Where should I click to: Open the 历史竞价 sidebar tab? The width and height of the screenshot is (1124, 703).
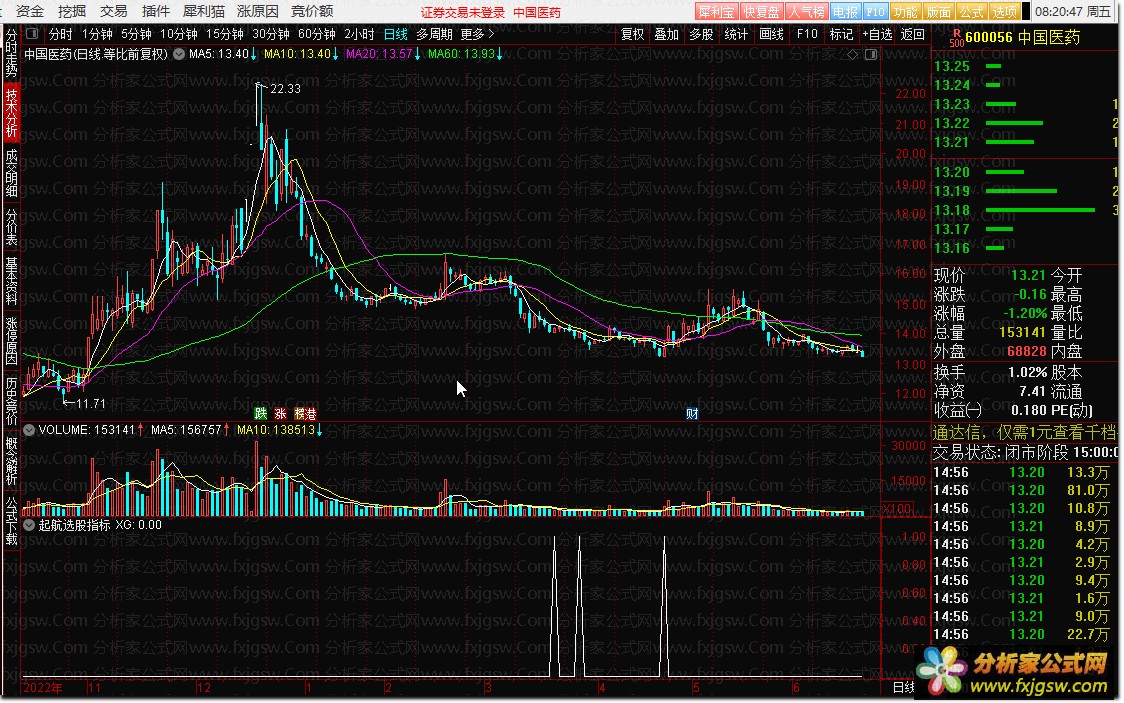[x=11, y=400]
